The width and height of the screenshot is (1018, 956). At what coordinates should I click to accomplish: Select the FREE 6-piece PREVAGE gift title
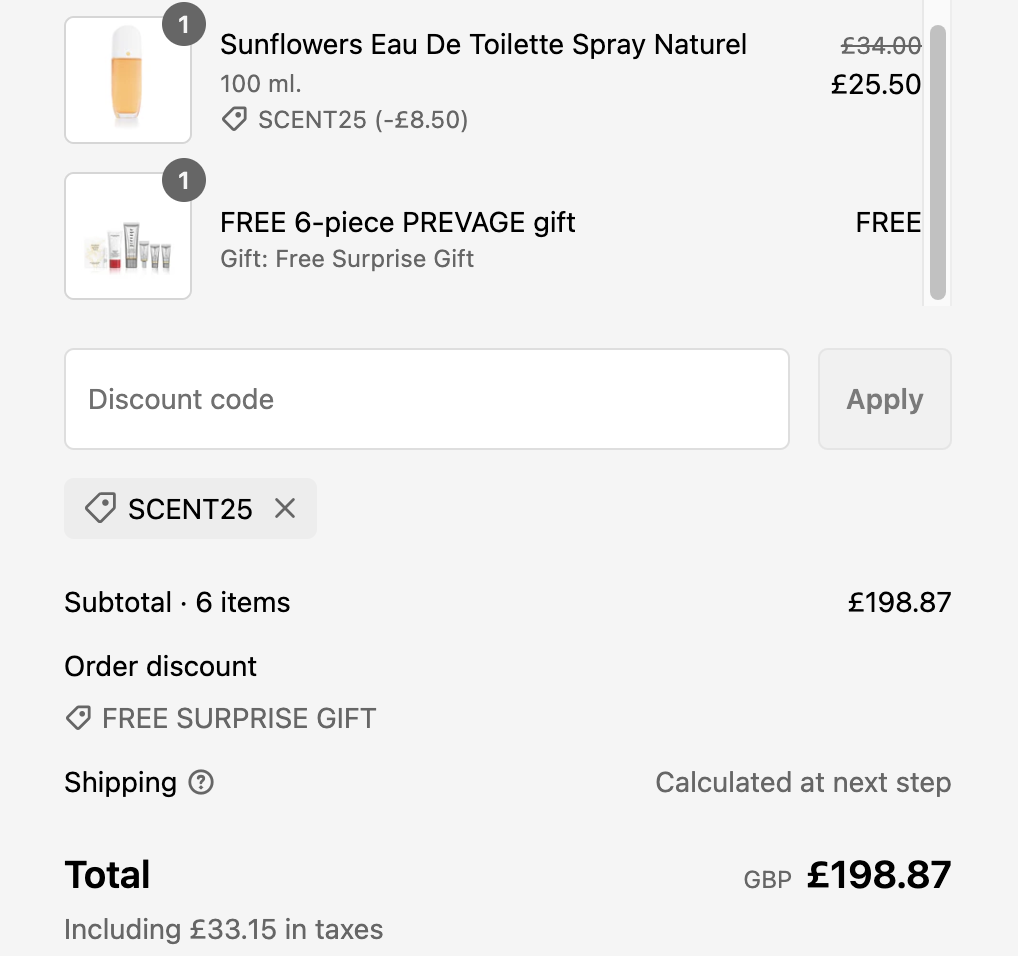point(398,222)
